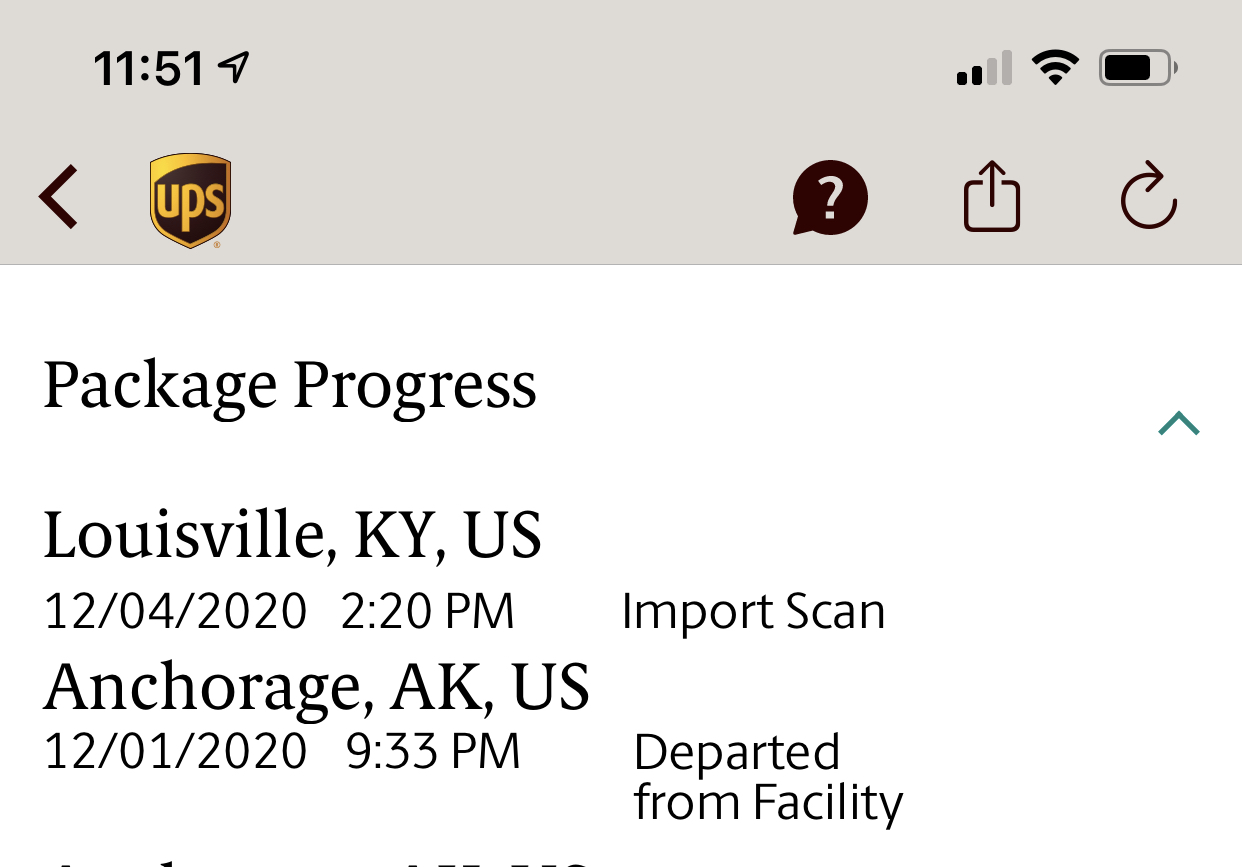Tap the 9:33 PM timestamp
The height and width of the screenshot is (867, 1242).
(x=433, y=751)
